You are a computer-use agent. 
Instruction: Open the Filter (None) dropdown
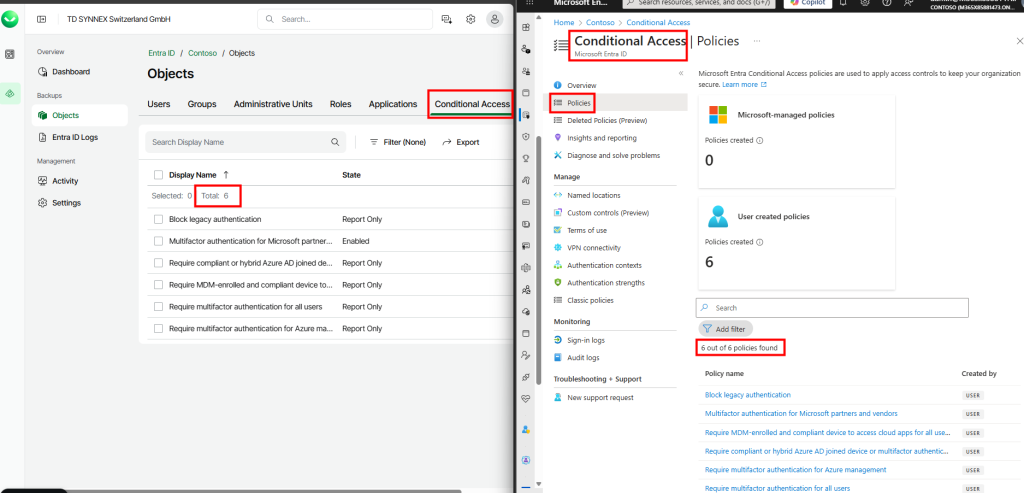397,143
